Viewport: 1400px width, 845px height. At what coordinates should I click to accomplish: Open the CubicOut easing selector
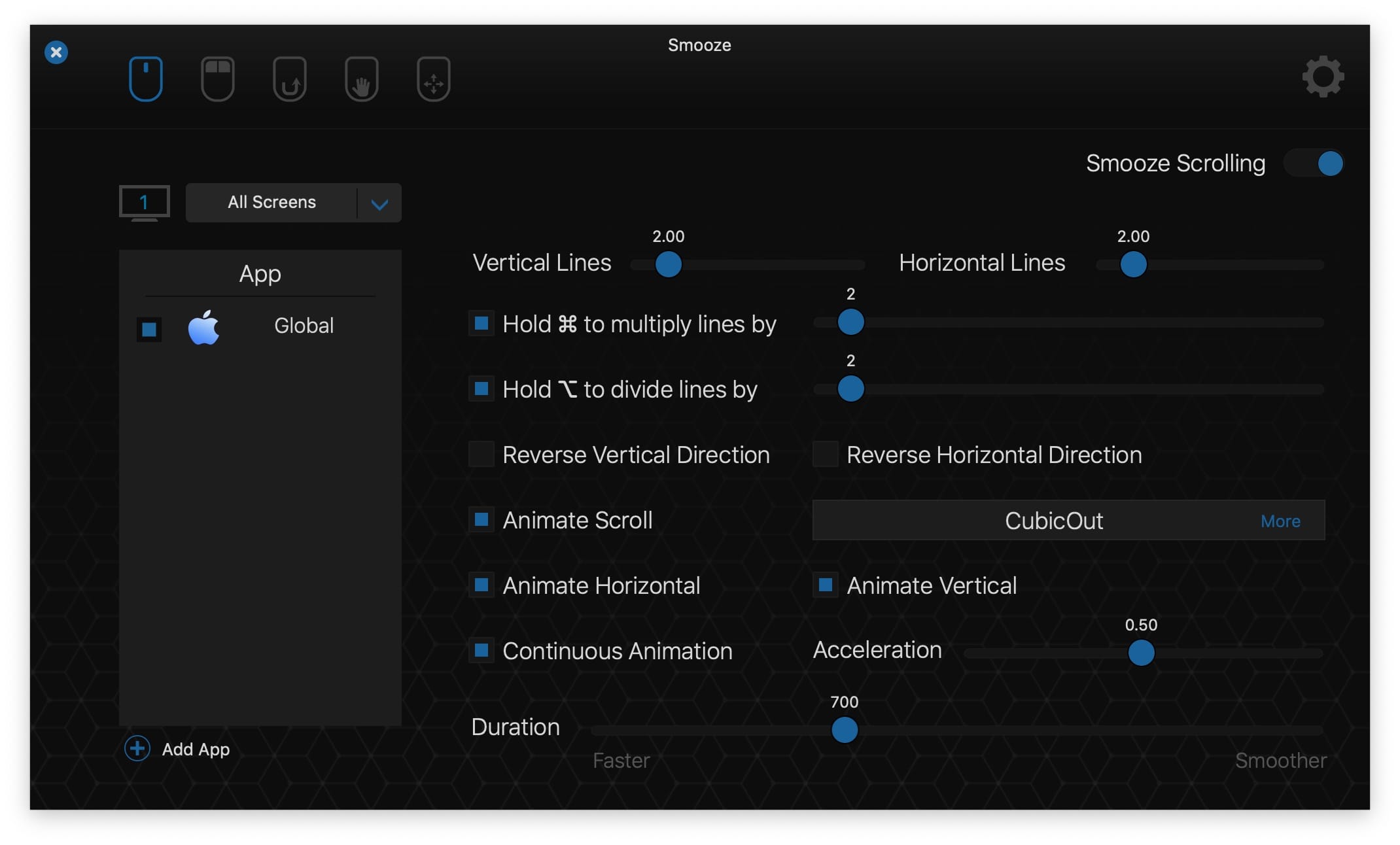pos(1053,521)
